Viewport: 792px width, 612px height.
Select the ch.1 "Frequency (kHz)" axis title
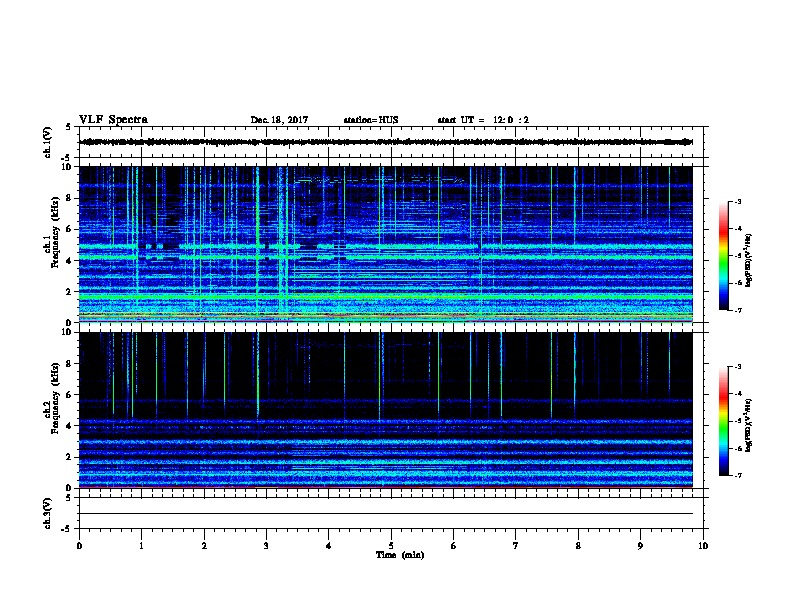55,232
